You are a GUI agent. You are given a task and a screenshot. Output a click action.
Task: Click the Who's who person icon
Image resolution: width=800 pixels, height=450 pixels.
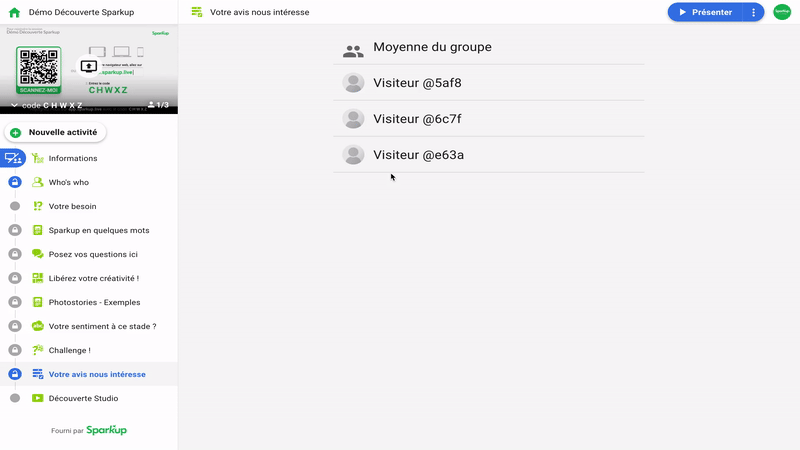37,182
